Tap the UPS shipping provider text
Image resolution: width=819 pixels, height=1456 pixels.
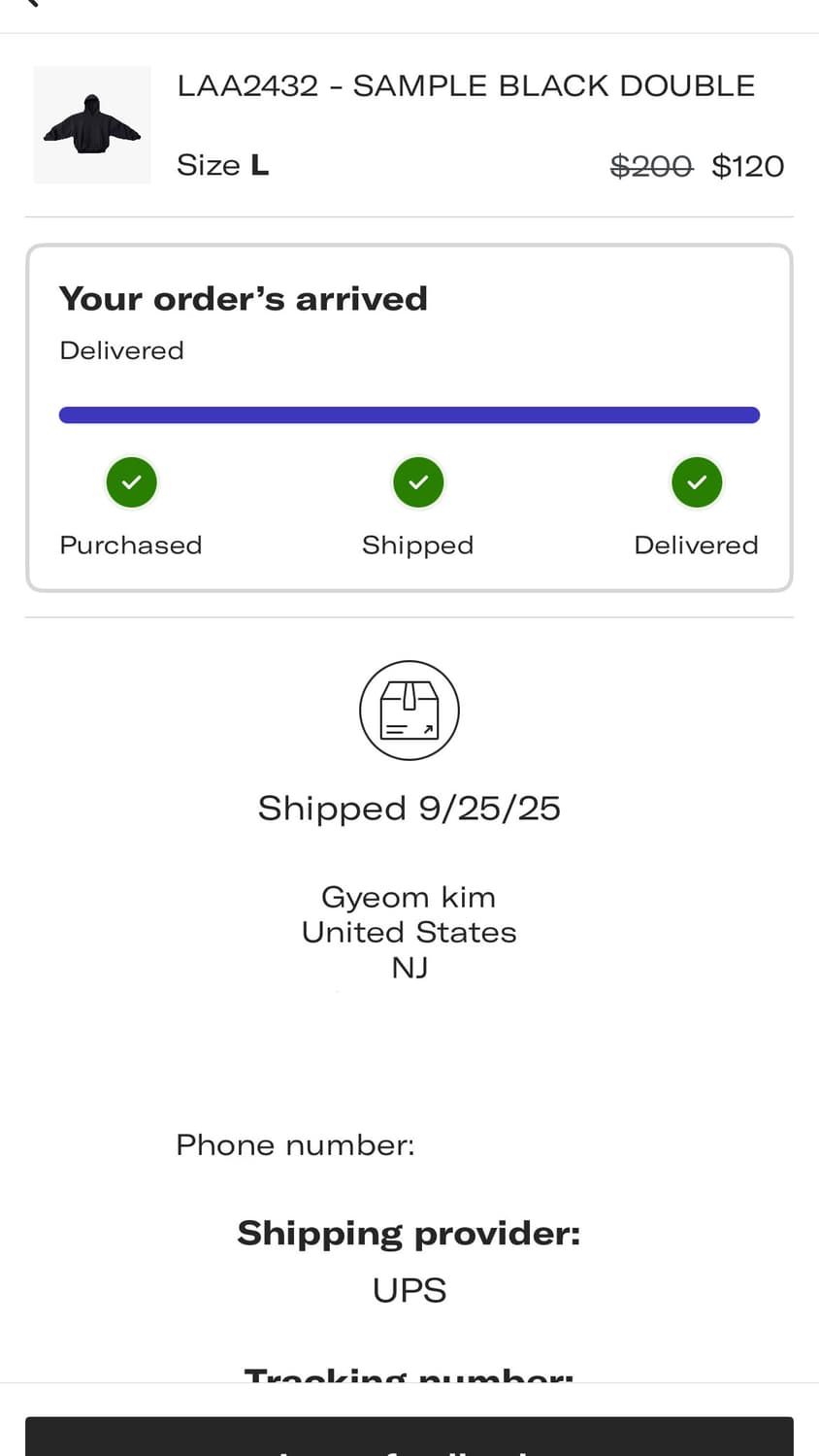pos(409,1290)
